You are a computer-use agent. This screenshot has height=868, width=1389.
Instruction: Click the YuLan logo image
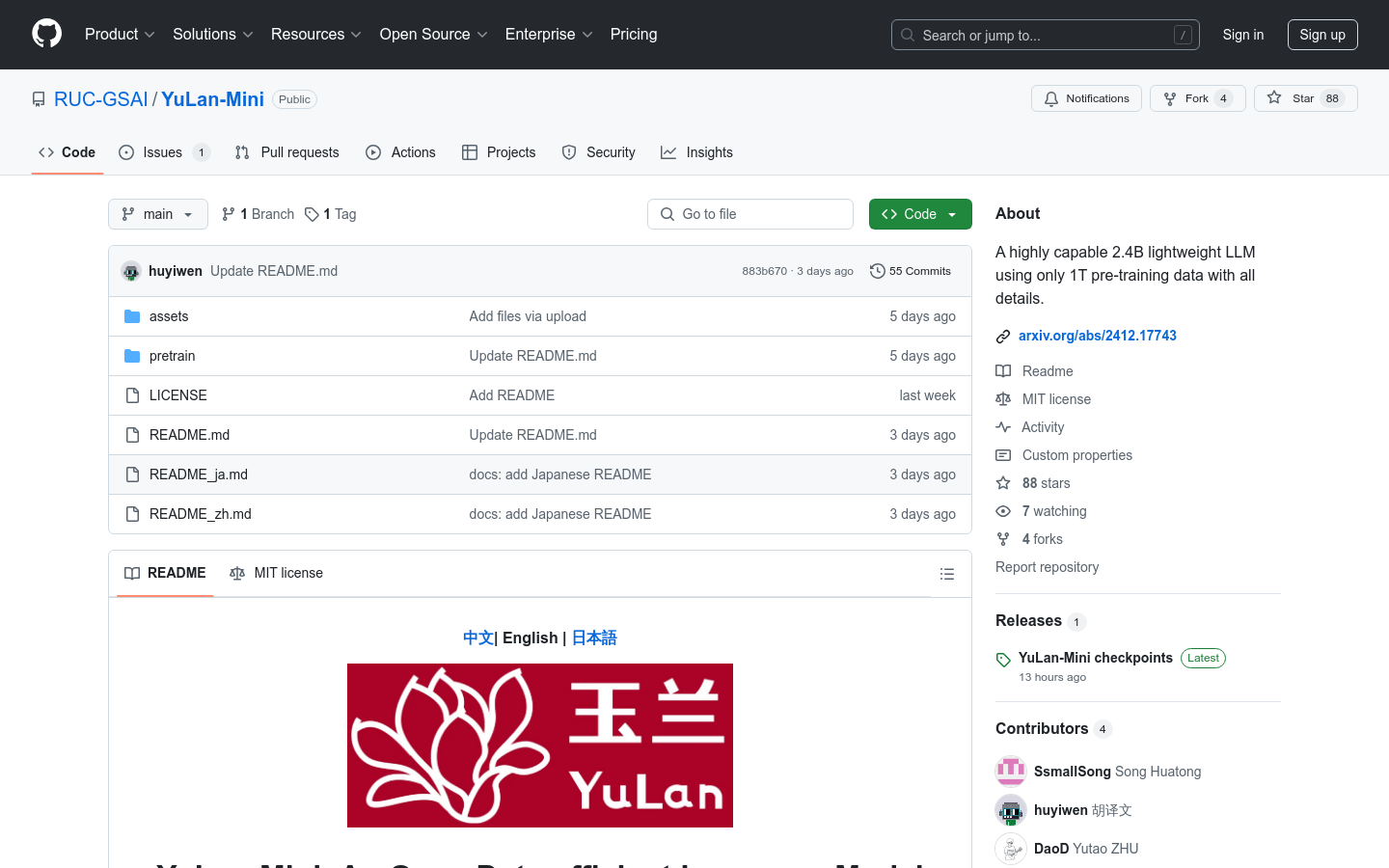point(540,746)
